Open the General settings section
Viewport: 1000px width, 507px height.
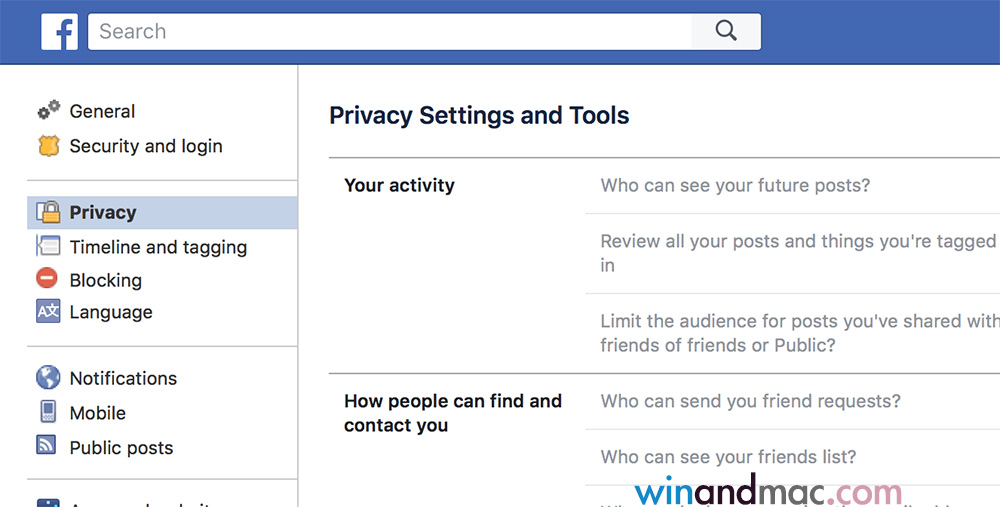102,111
